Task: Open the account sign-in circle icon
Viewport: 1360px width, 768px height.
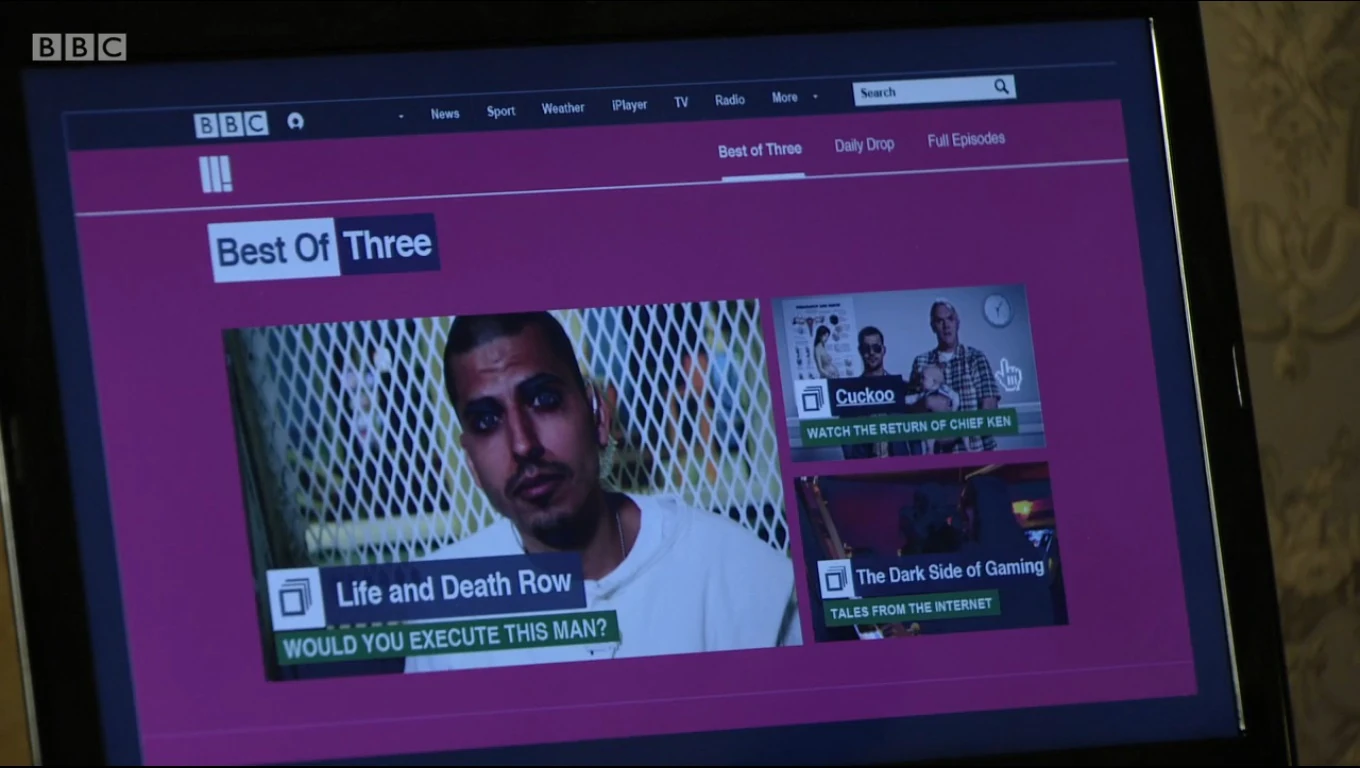Action: 295,121
